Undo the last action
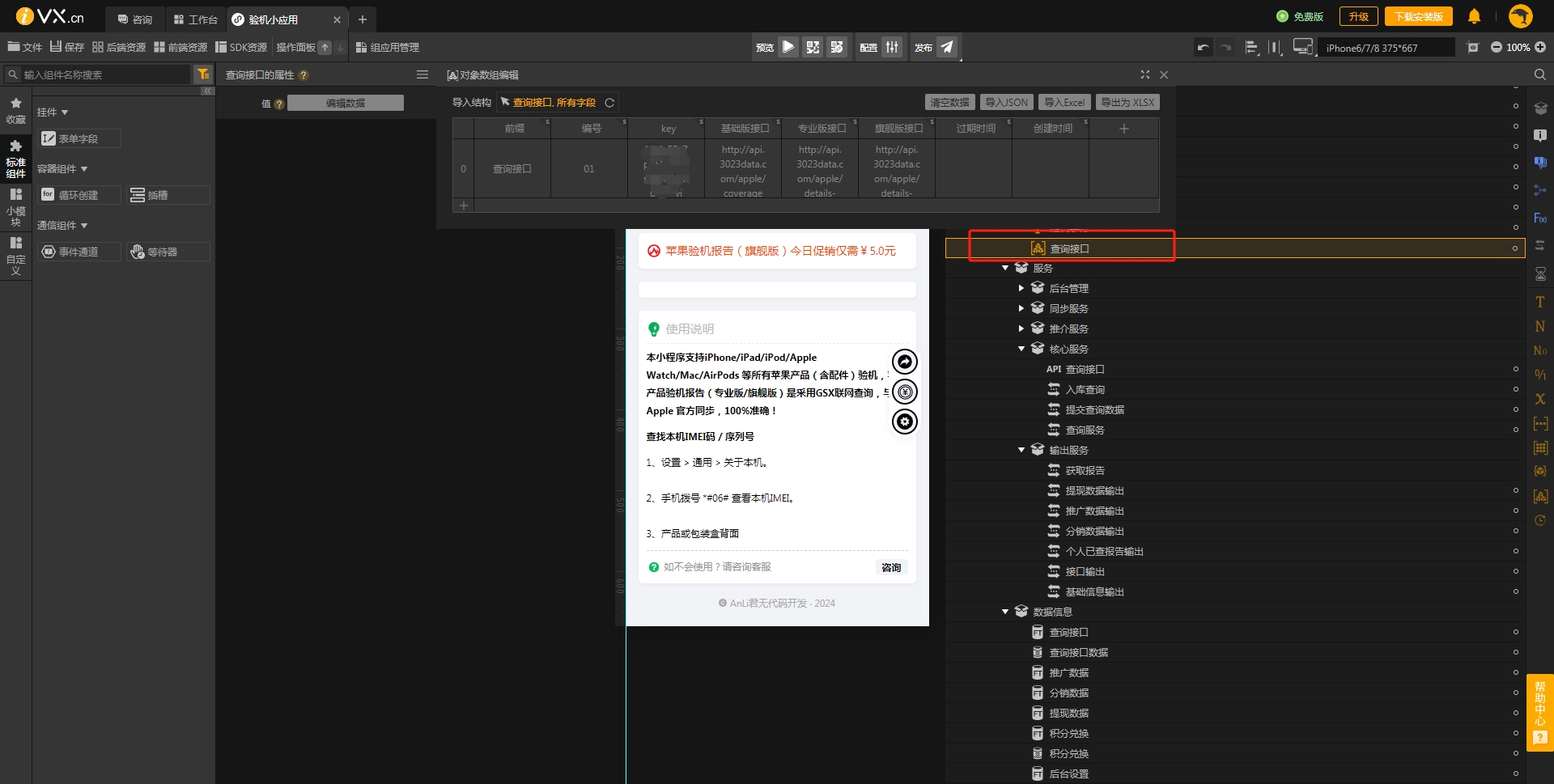1554x784 pixels. [x=1204, y=48]
